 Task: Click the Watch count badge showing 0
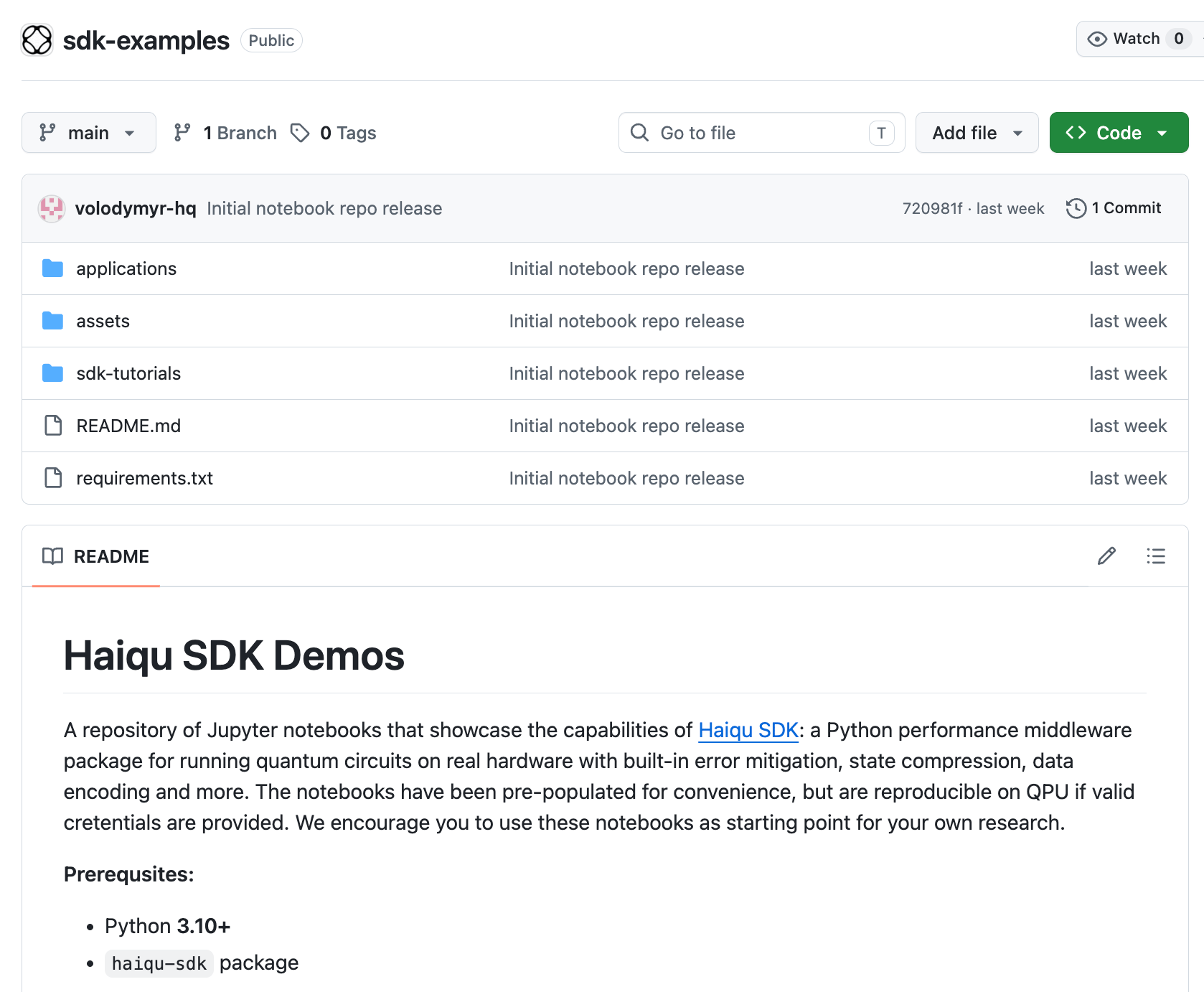(x=1179, y=39)
